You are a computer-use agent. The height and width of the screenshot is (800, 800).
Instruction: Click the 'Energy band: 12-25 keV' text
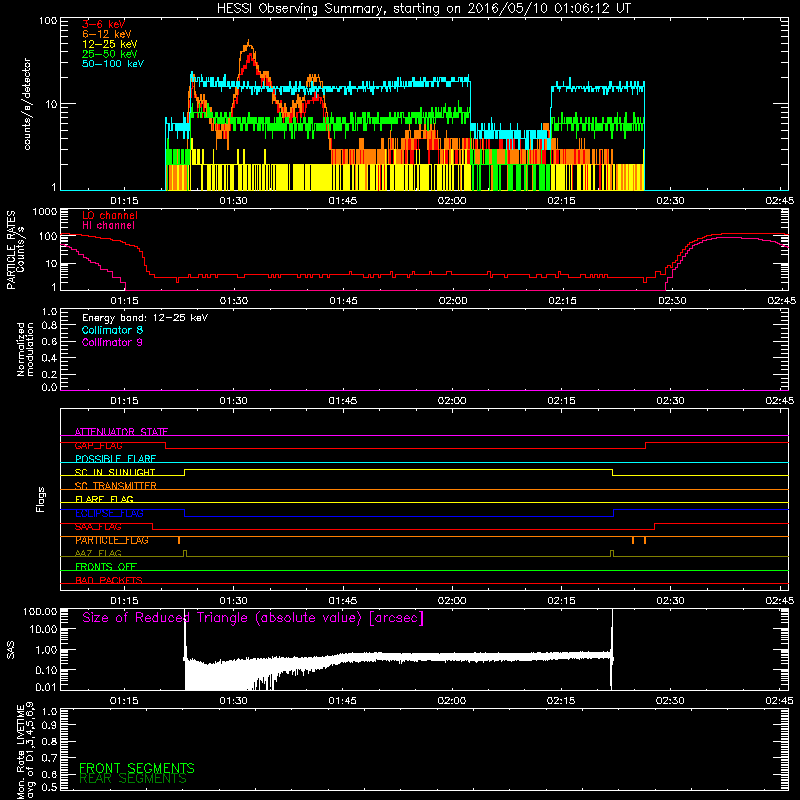(145, 318)
